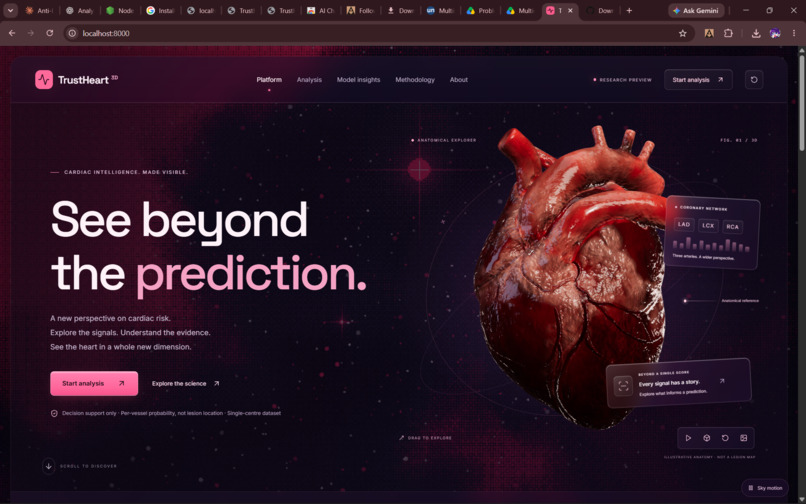Viewport: 806px width, 504px height.
Task: Open the Chrome profile avatar
Action: (775, 33)
